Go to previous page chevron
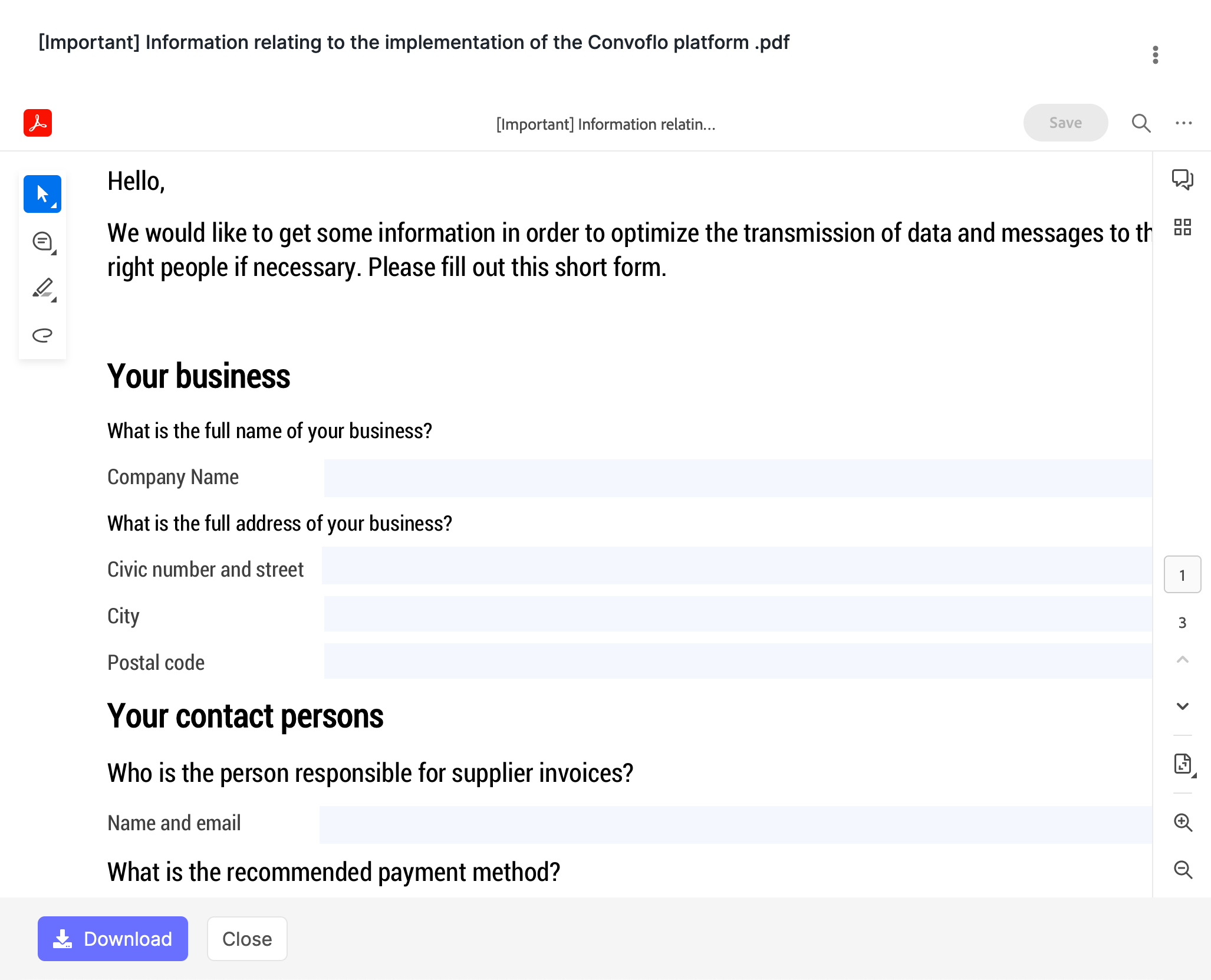1211x980 pixels. click(x=1182, y=659)
